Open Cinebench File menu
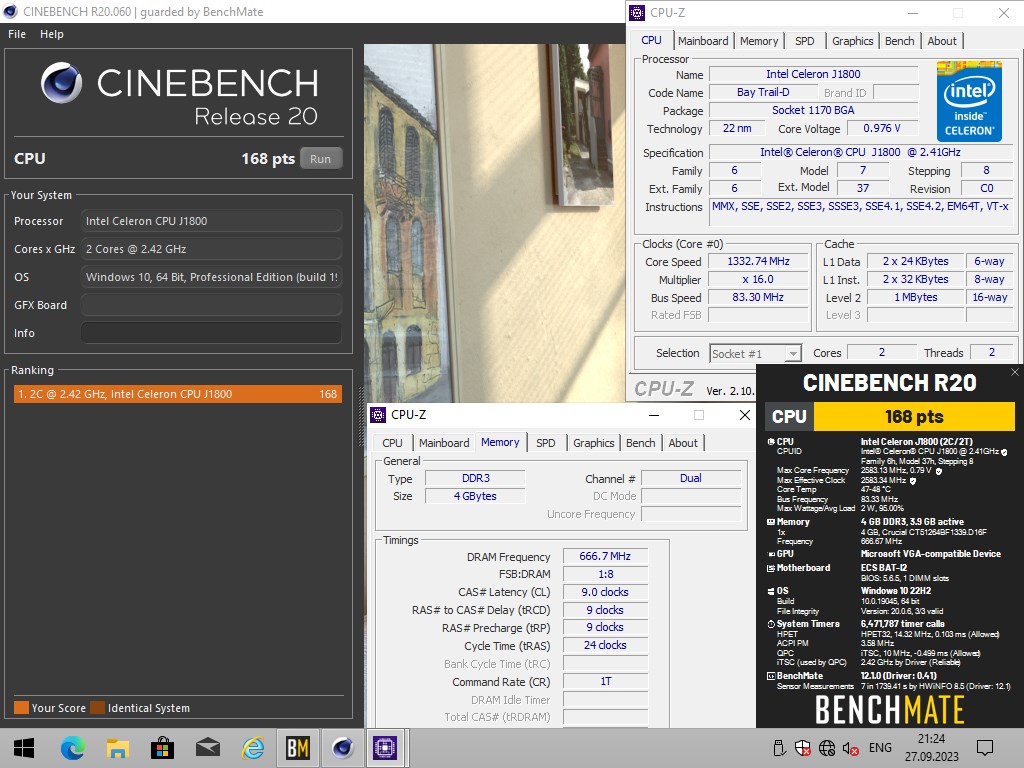The height and width of the screenshot is (768, 1024). click(x=17, y=34)
